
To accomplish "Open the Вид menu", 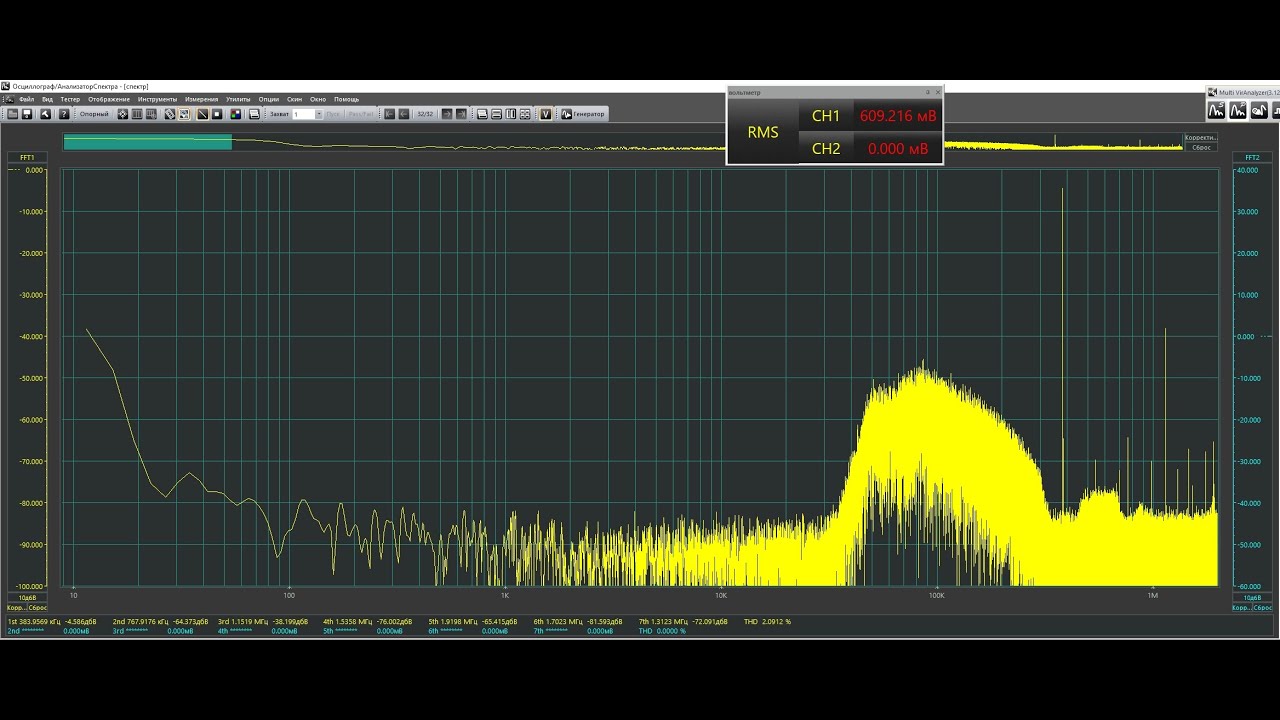I will point(47,99).
